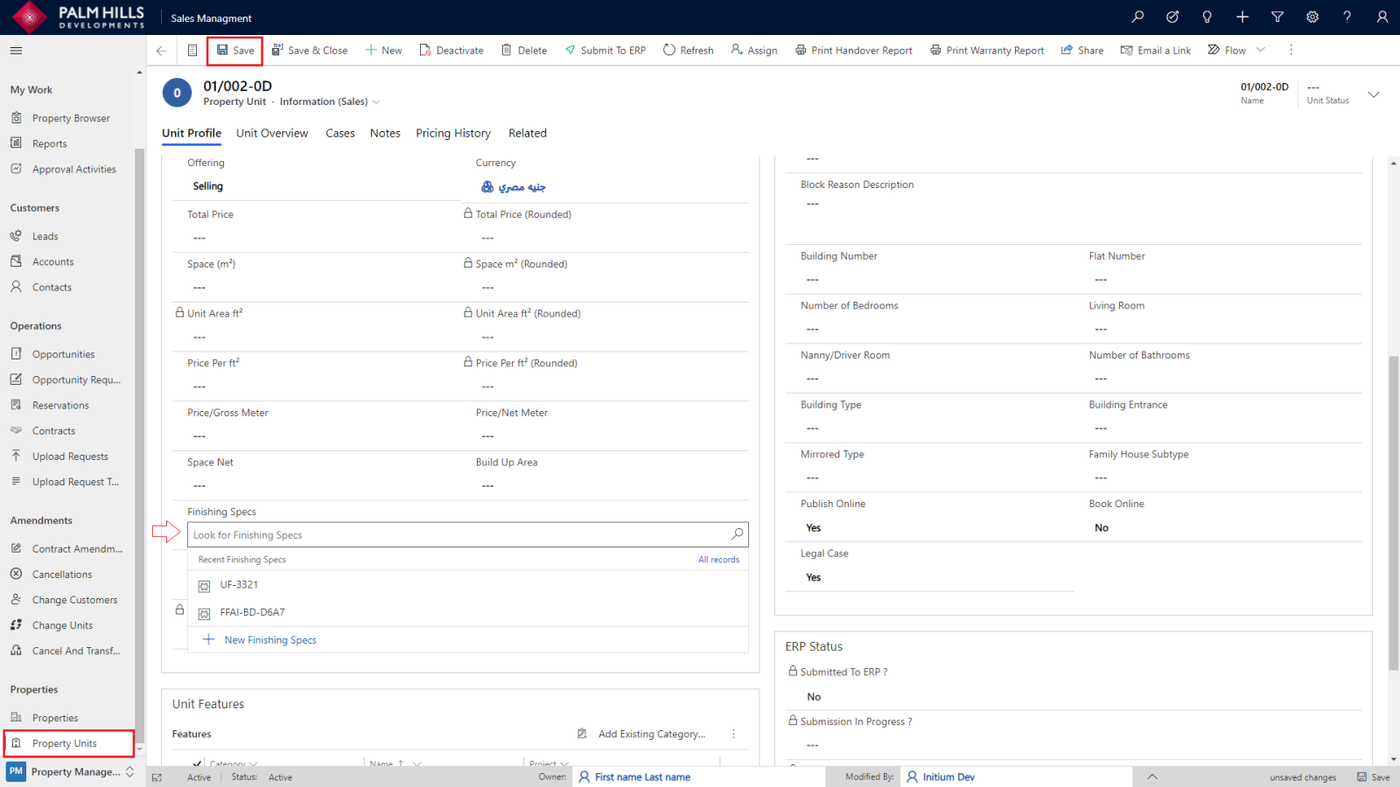1400x787 pixels.
Task: Toggle the Publish Online Yes value
Action: pyautogui.click(x=813, y=528)
